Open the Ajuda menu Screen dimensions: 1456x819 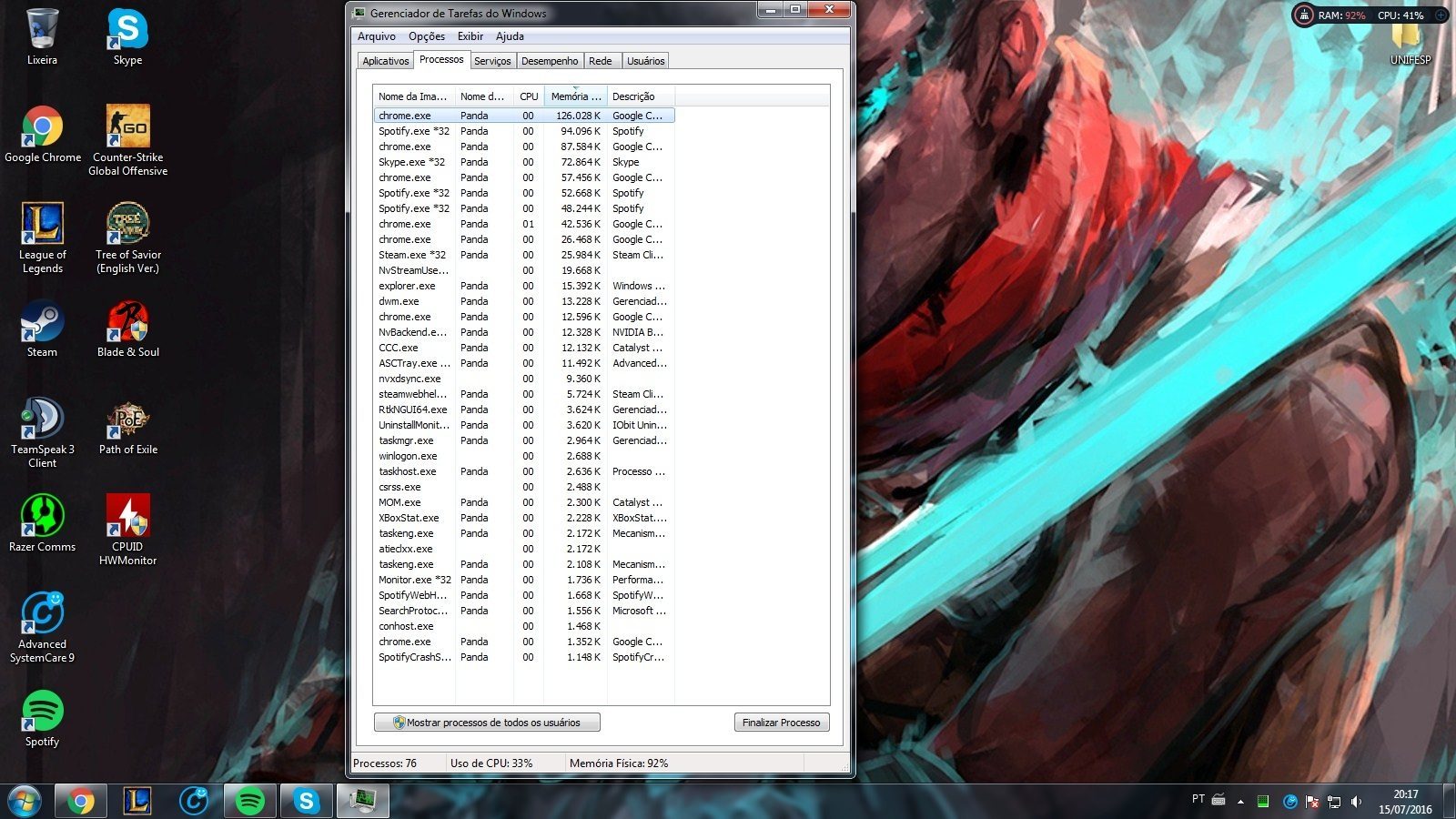click(x=510, y=36)
